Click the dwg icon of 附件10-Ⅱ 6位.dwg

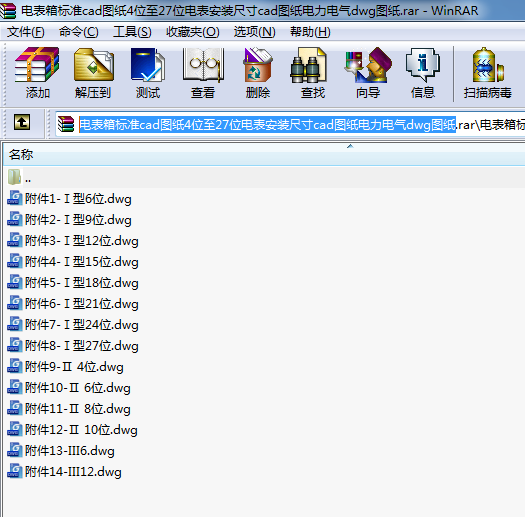[14, 387]
